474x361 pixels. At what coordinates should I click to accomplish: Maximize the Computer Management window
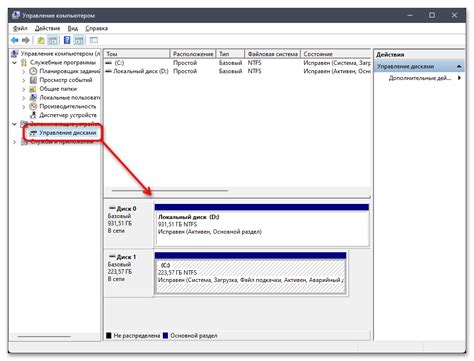click(x=432, y=15)
